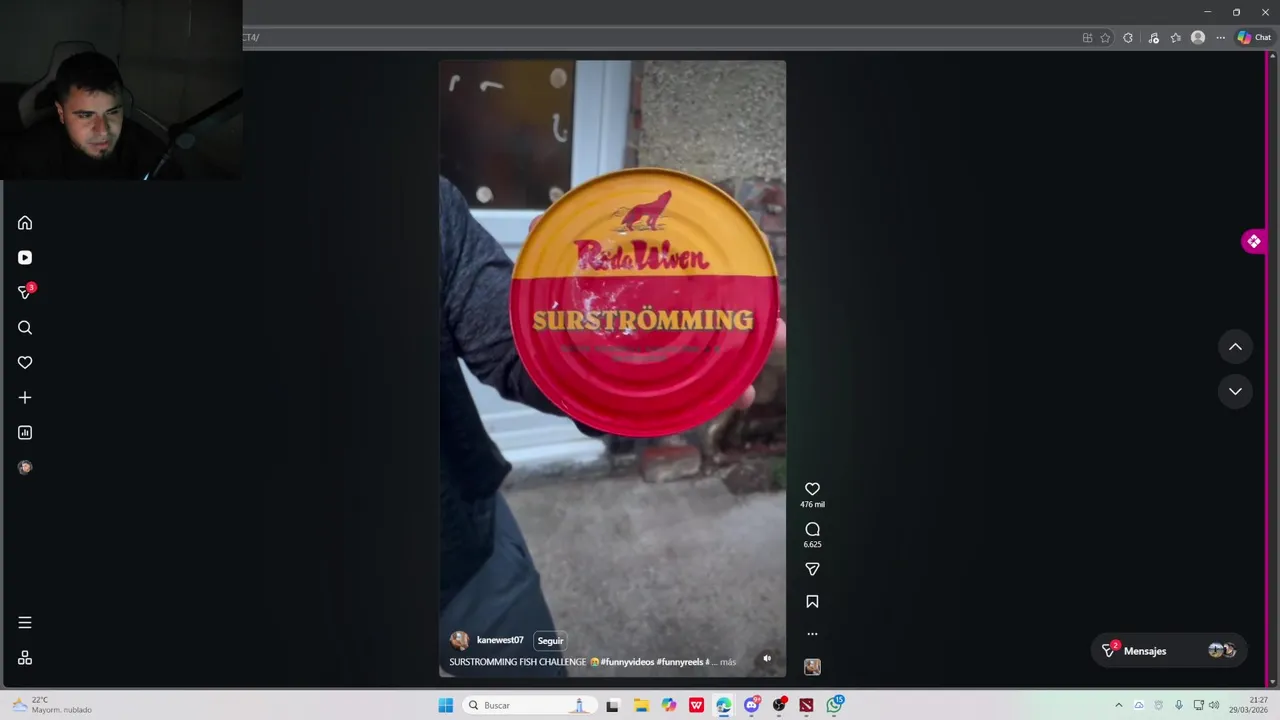Open Copilot app from taskbar

(669, 705)
